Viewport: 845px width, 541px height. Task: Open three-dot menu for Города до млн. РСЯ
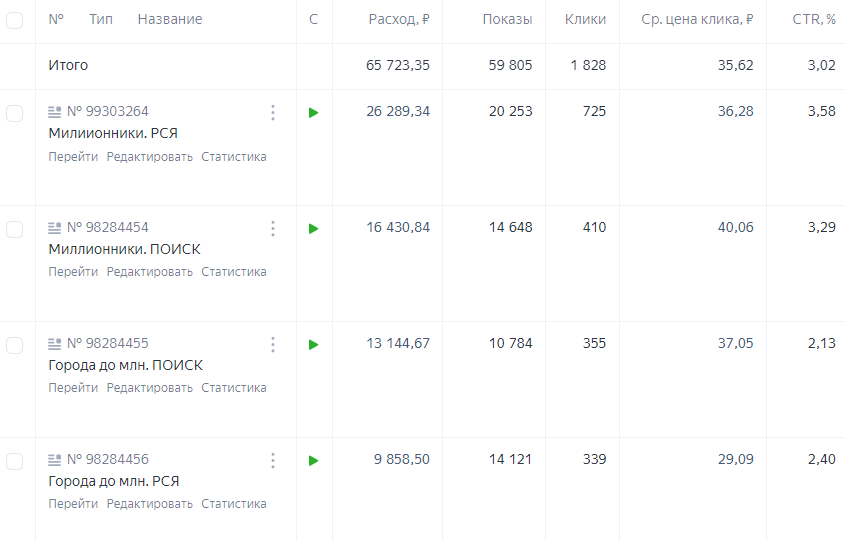click(273, 461)
